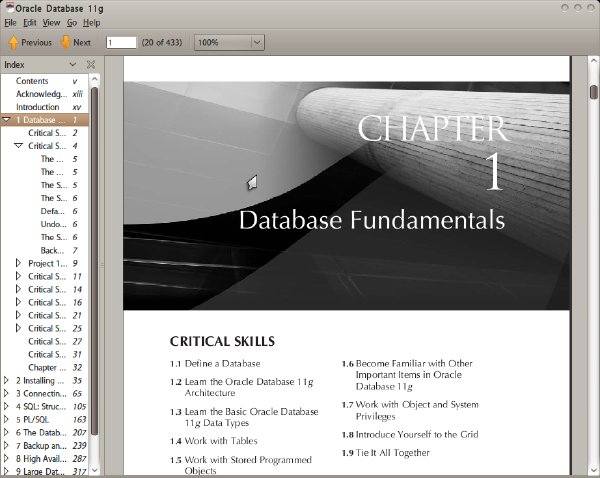
Task: Open the View menu
Action: (51, 23)
